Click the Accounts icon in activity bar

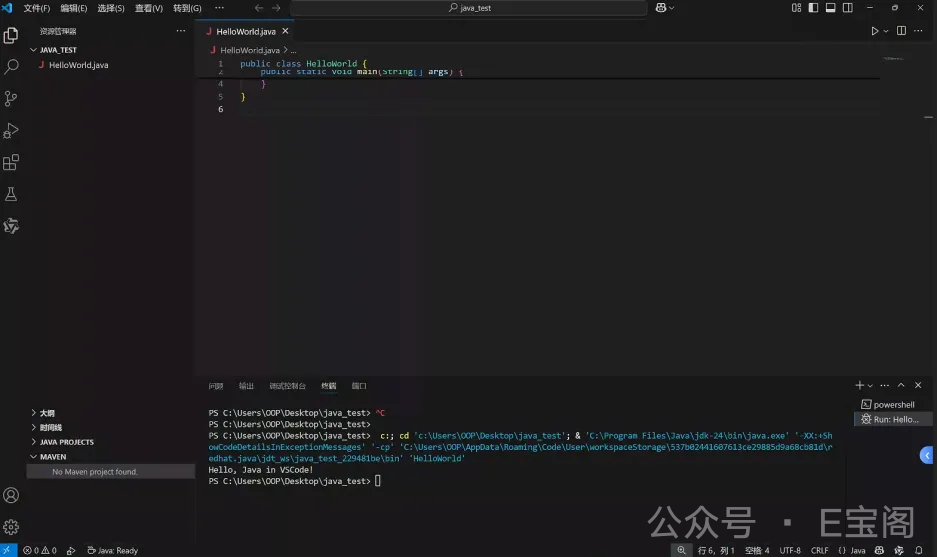pos(12,495)
